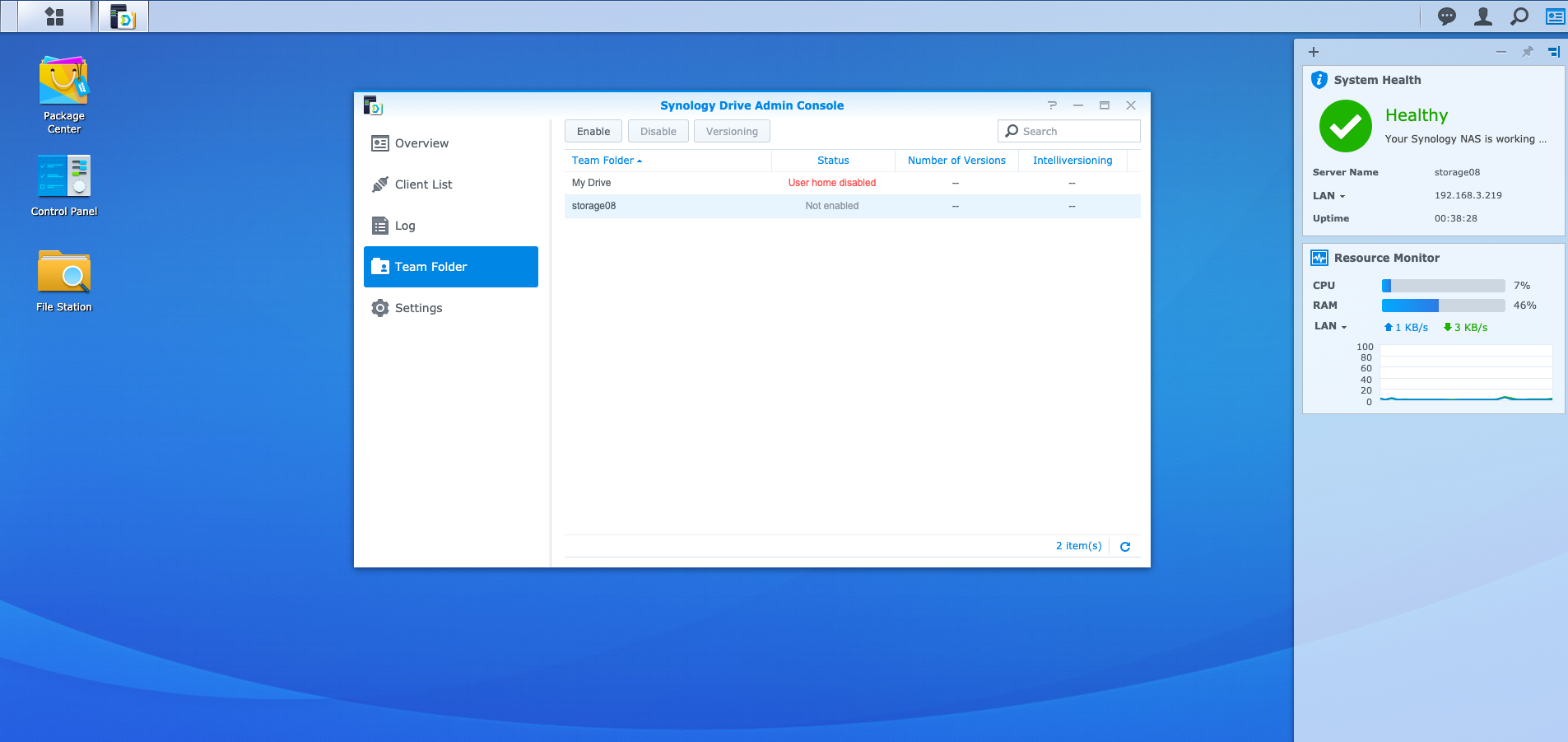
Task: Open Package Center from the desktop
Action: [x=63, y=82]
